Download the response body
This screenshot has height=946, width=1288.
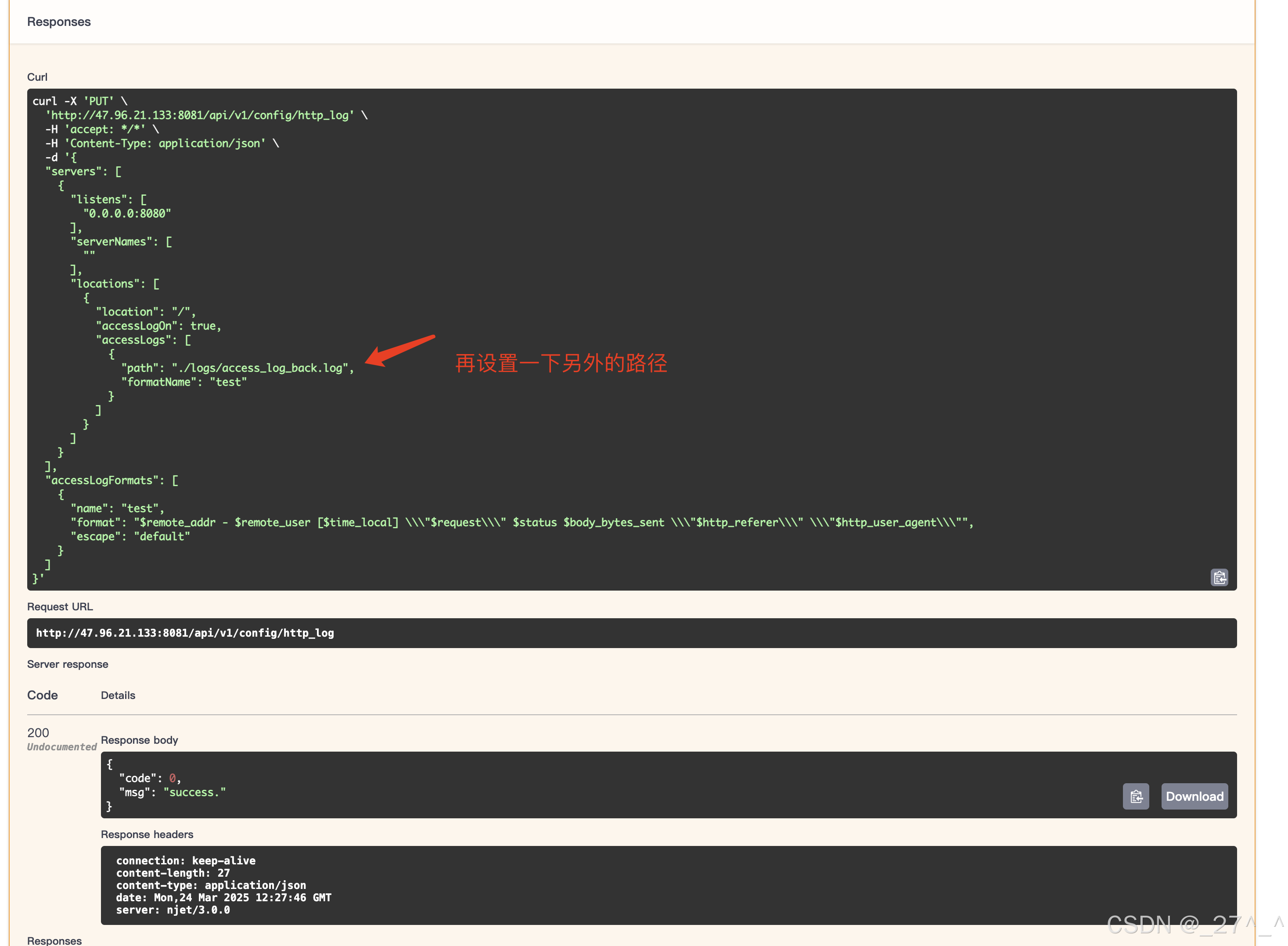tap(1194, 796)
